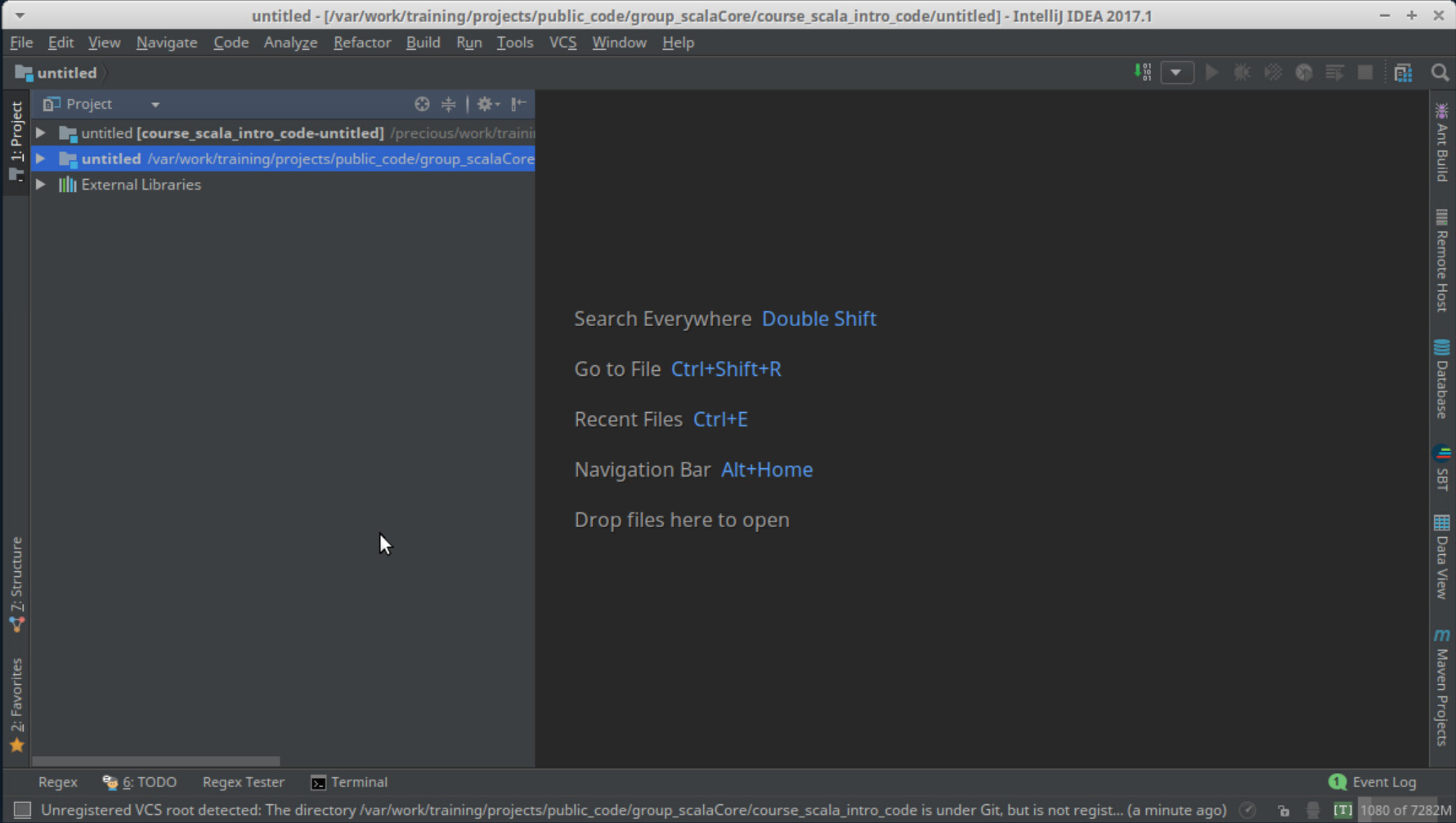Toggle the 2: Favorites tool window

point(16,704)
